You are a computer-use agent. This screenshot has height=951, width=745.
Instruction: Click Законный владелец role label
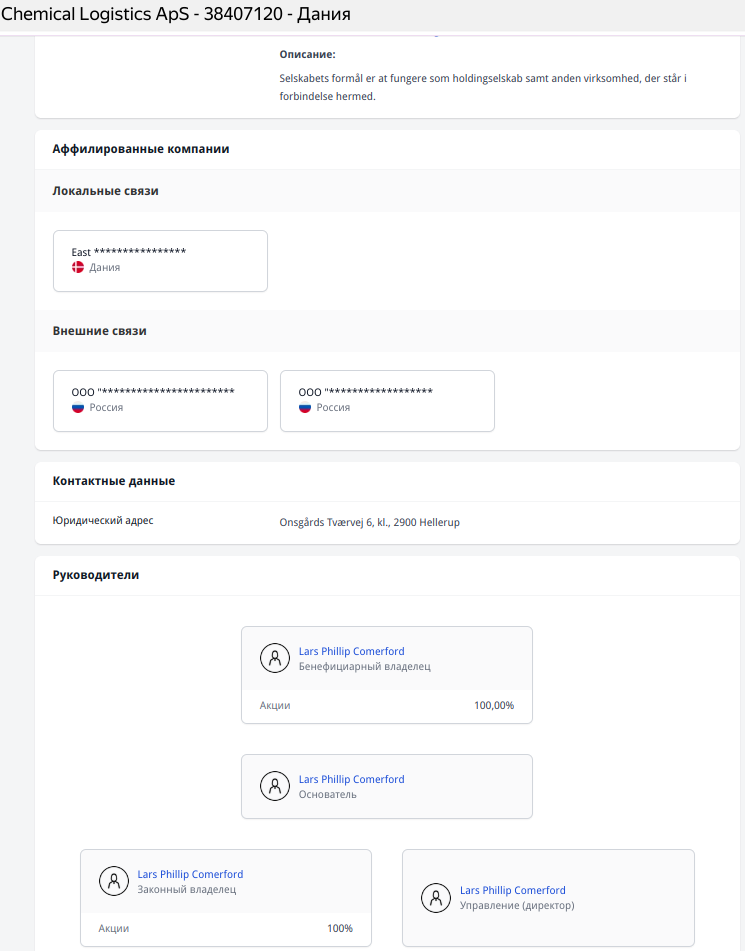(187, 889)
